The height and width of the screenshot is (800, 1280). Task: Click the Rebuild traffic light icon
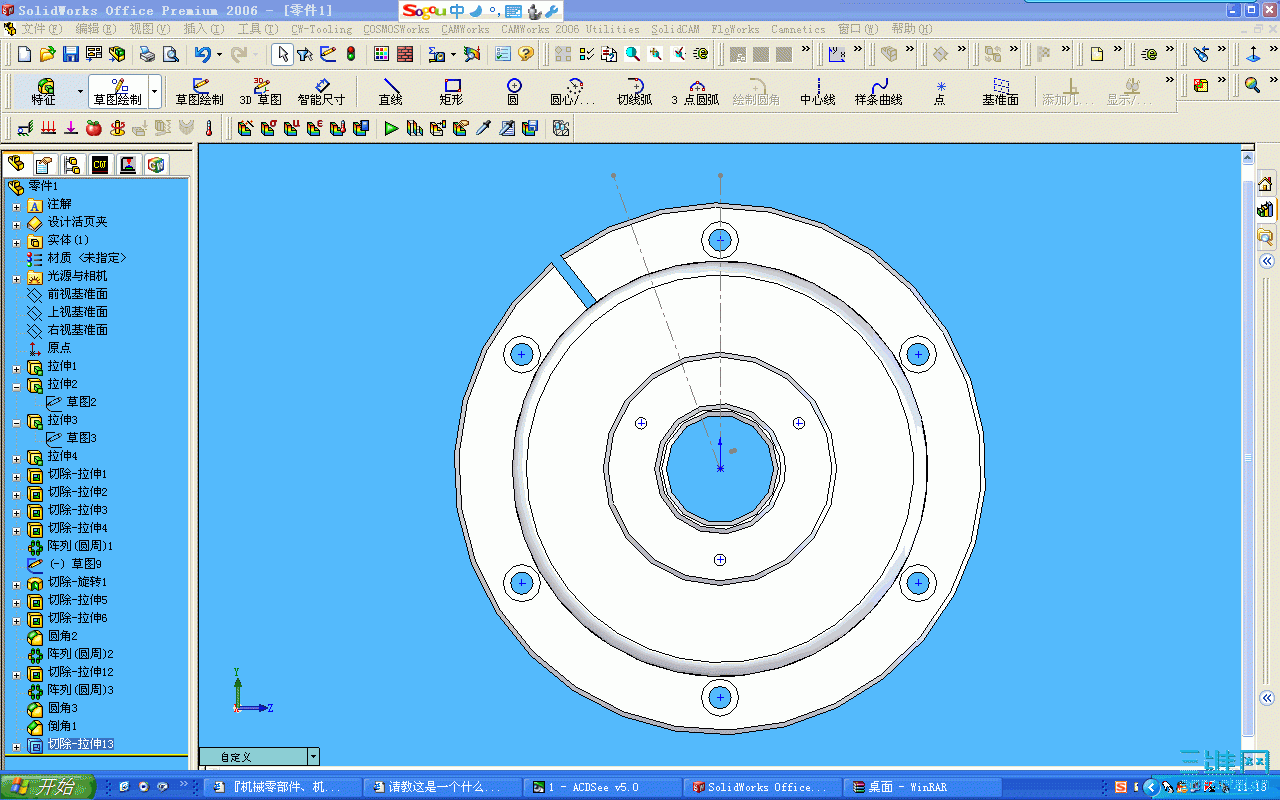[351, 54]
